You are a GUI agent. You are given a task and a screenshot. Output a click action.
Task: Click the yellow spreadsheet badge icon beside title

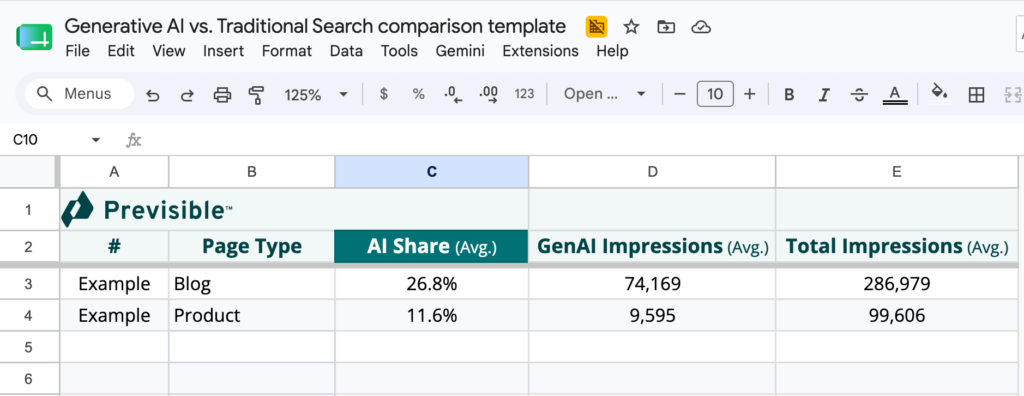(596, 27)
